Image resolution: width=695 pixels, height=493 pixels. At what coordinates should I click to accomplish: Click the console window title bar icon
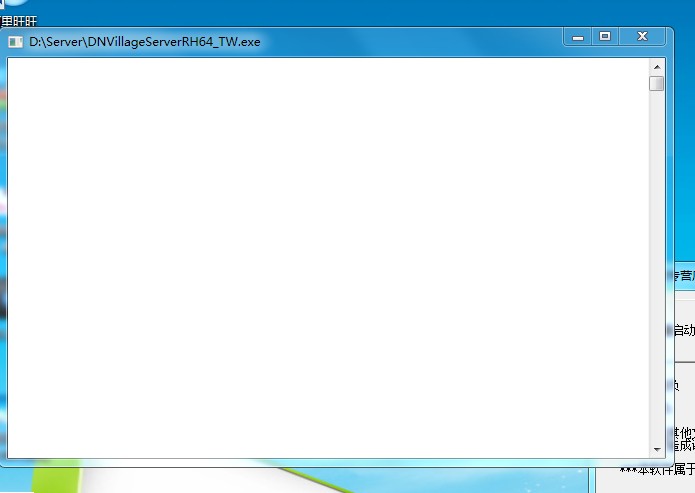click(16, 42)
